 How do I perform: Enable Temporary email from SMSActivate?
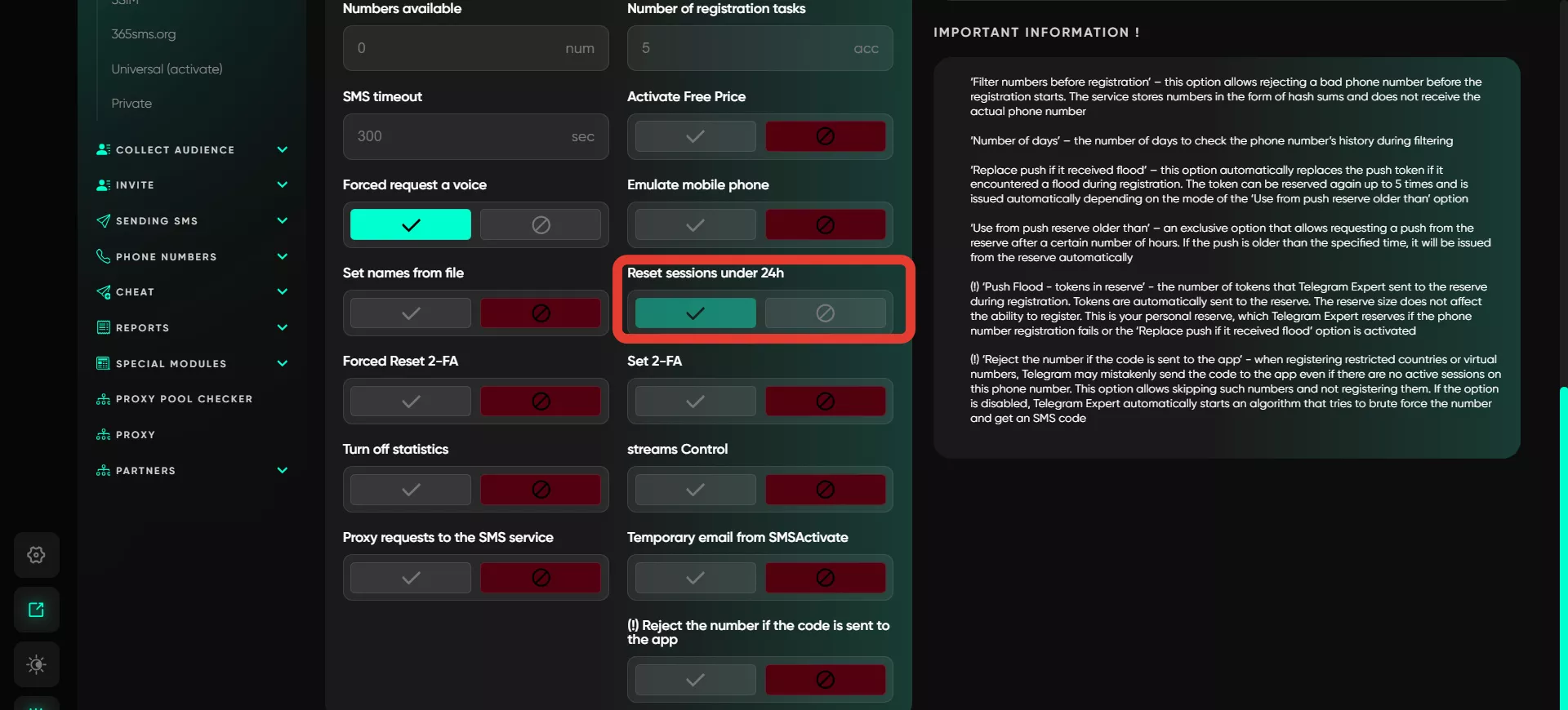click(x=695, y=577)
